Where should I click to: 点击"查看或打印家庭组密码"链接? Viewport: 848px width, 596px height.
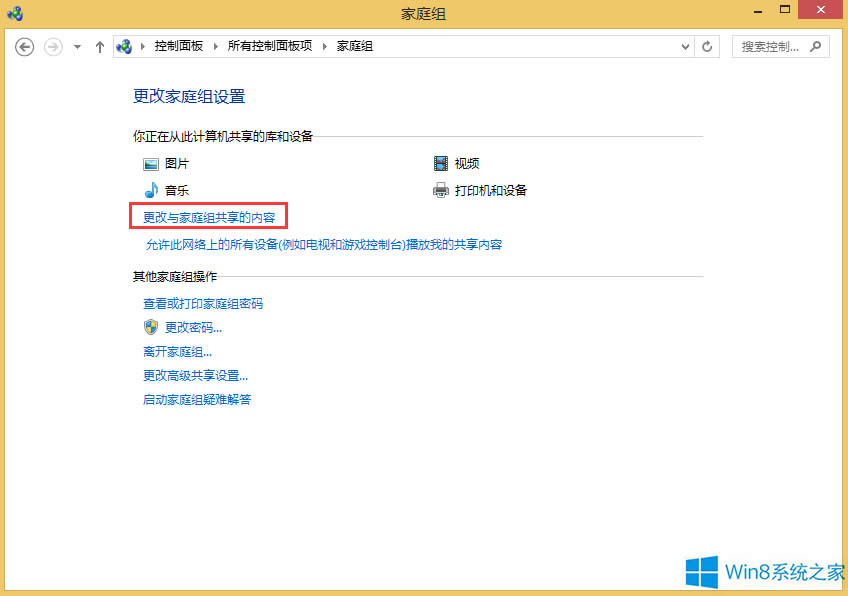click(201, 303)
